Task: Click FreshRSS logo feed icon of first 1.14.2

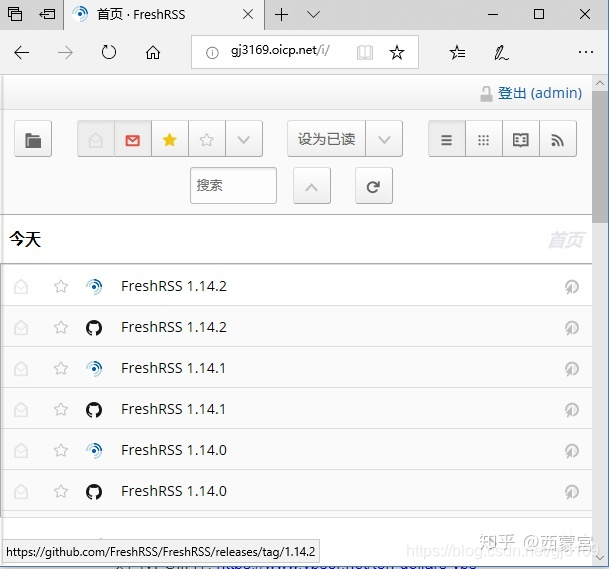Action: pyautogui.click(x=94, y=287)
